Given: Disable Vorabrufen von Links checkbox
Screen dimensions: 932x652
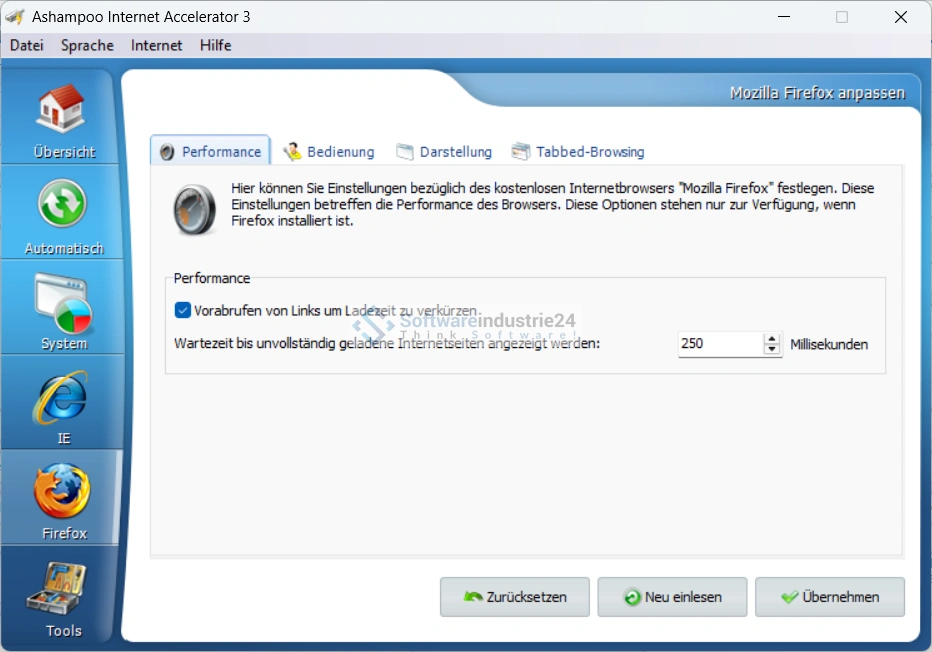Looking at the screenshot, I should click(182, 311).
